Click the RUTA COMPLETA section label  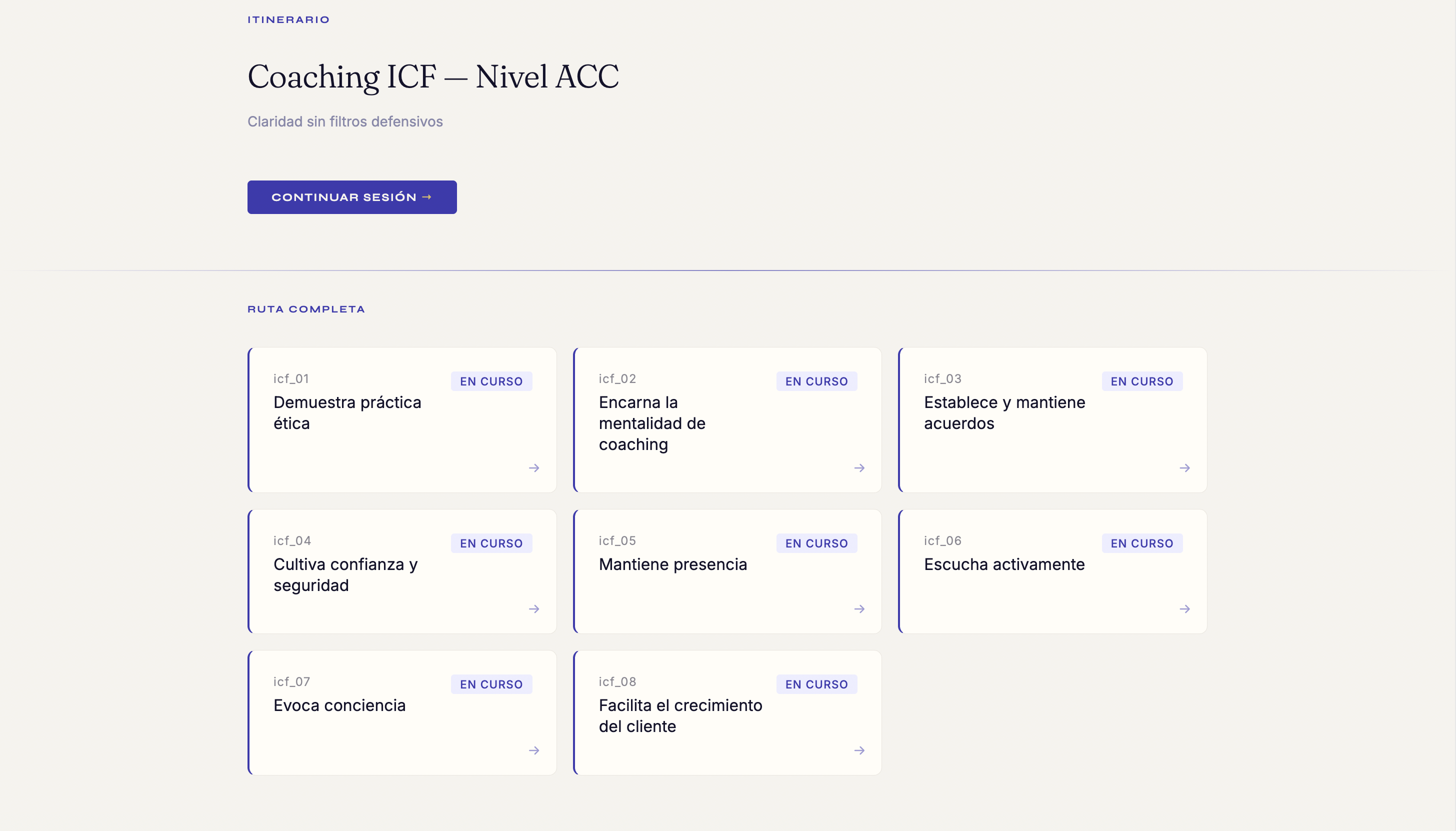(x=306, y=309)
